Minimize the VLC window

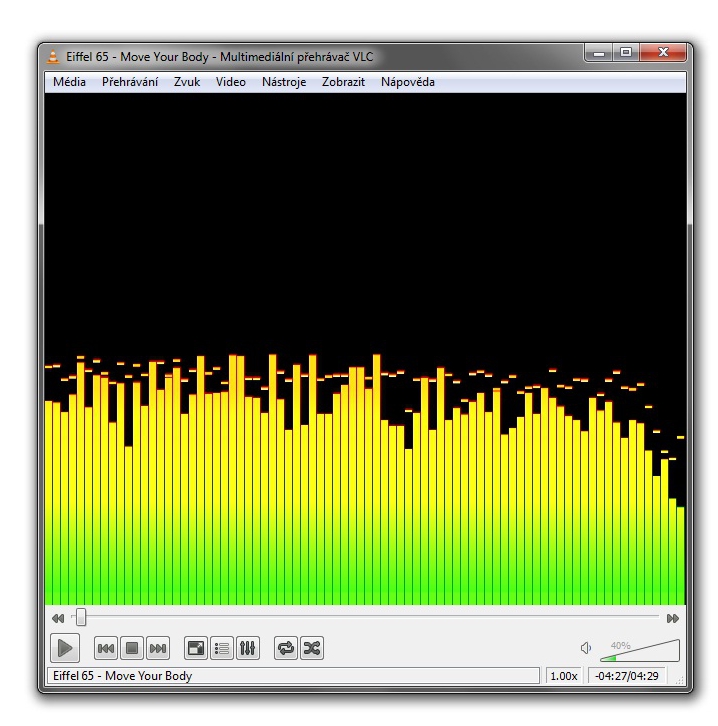click(599, 52)
